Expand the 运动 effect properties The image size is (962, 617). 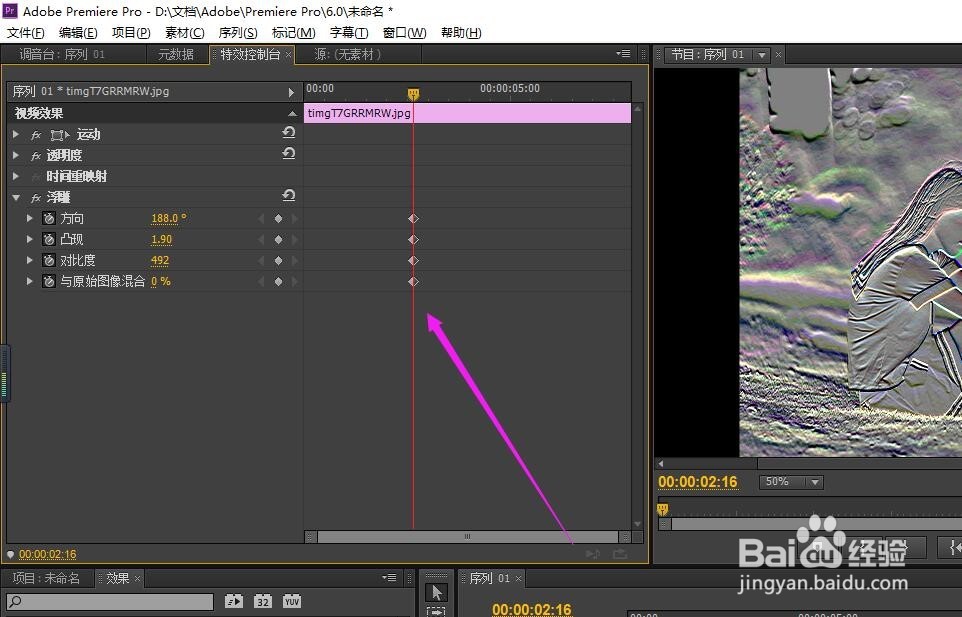(x=16, y=134)
